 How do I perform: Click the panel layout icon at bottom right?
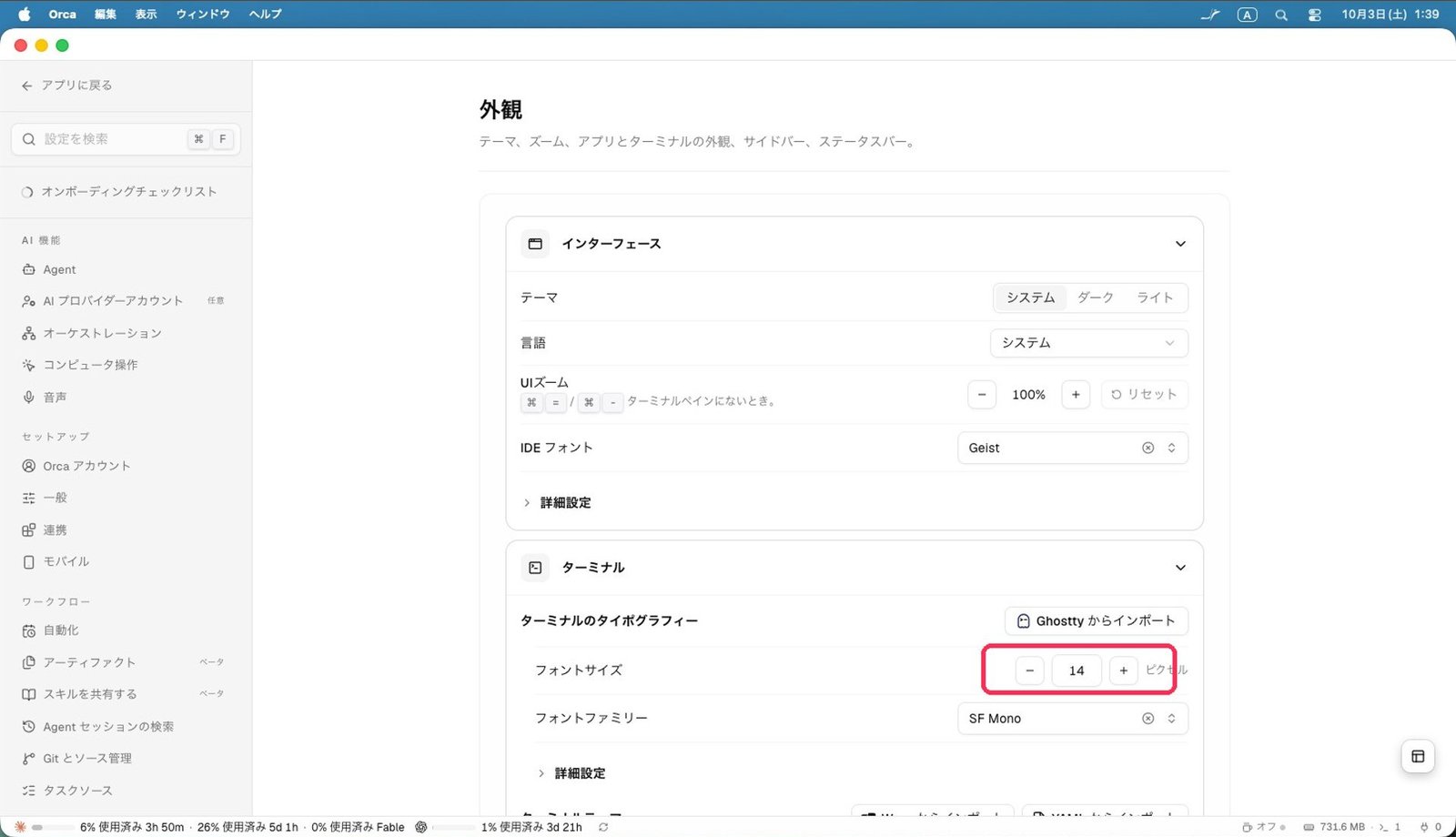pyautogui.click(x=1418, y=756)
